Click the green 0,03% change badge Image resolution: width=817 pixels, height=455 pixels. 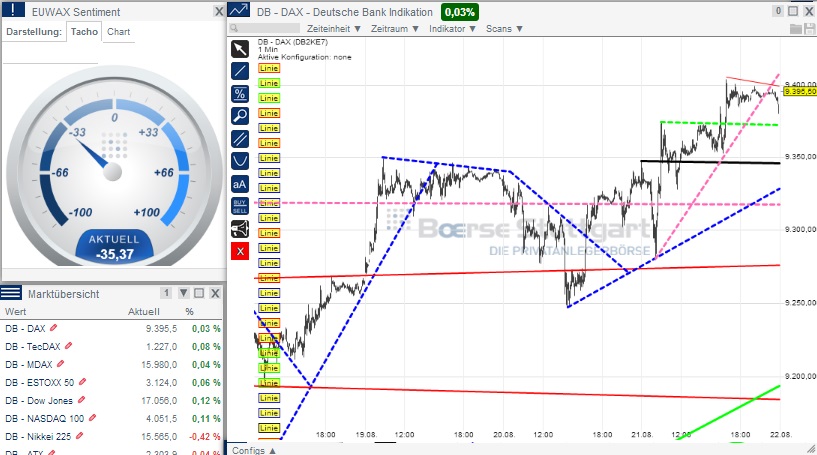(x=460, y=12)
